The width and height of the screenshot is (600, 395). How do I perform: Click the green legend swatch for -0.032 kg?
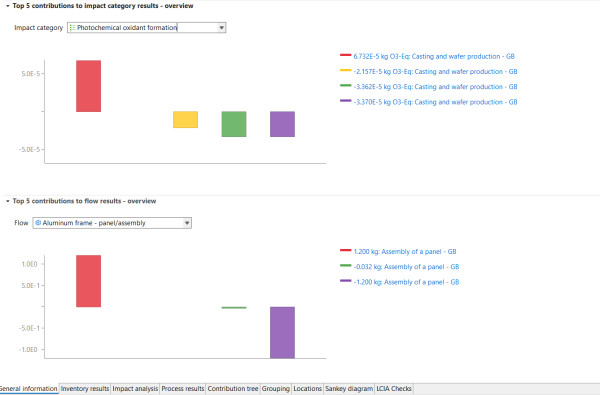coord(346,266)
